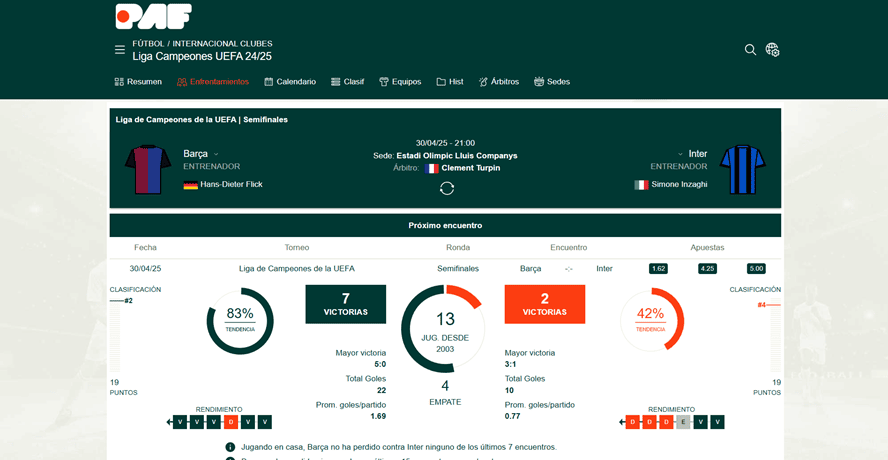Image resolution: width=888 pixels, height=460 pixels.
Task: Click the swap teams refresh icon
Action: (x=447, y=188)
